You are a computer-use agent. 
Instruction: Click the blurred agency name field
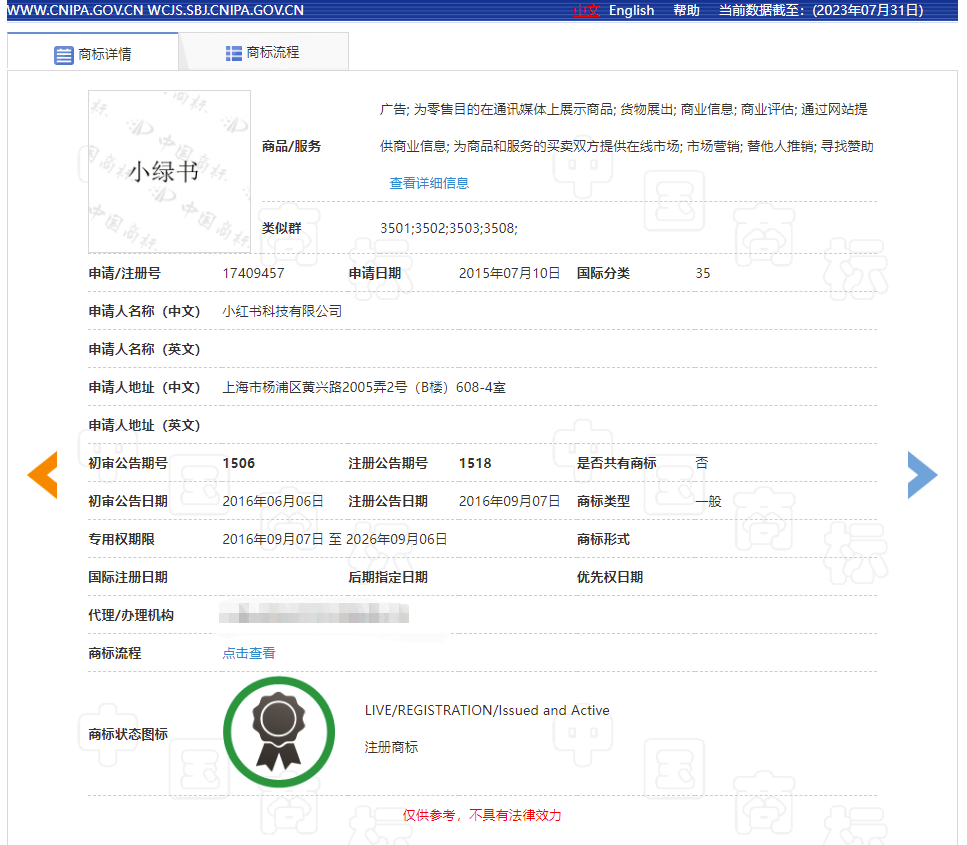[x=314, y=614]
